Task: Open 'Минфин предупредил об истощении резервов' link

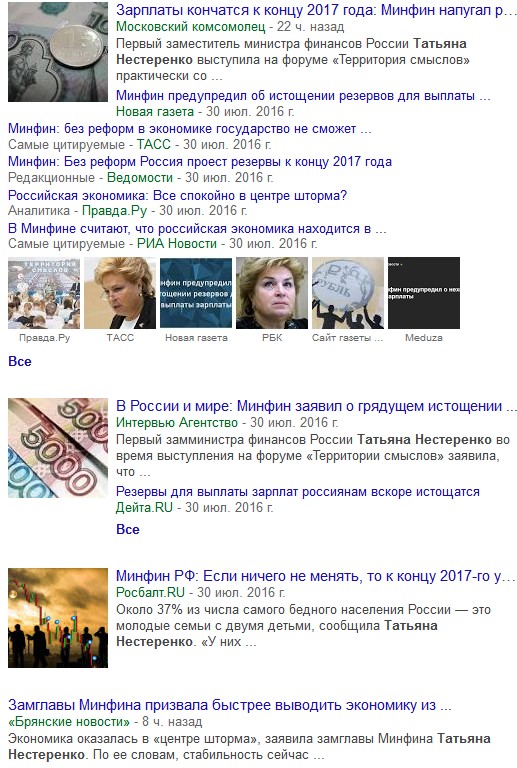Action: [x=303, y=96]
